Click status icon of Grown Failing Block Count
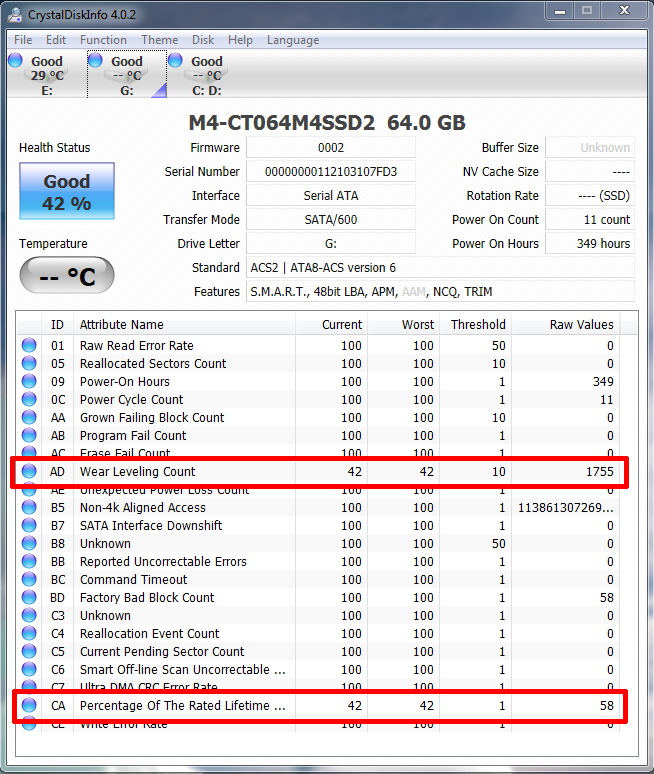The width and height of the screenshot is (654, 774). (x=29, y=417)
